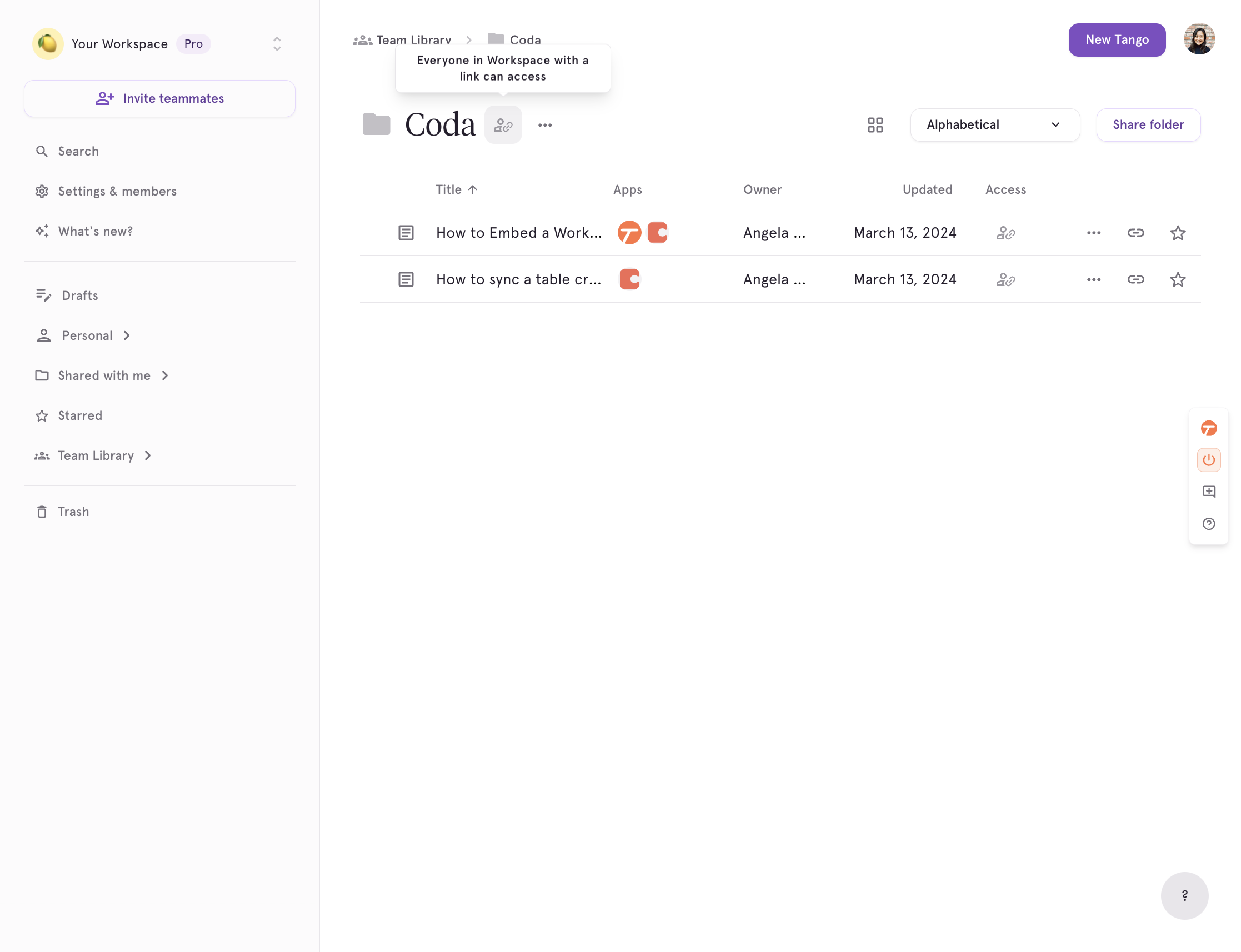Click the access icon for How to Embed row
The image size is (1241, 952).
(x=1005, y=233)
